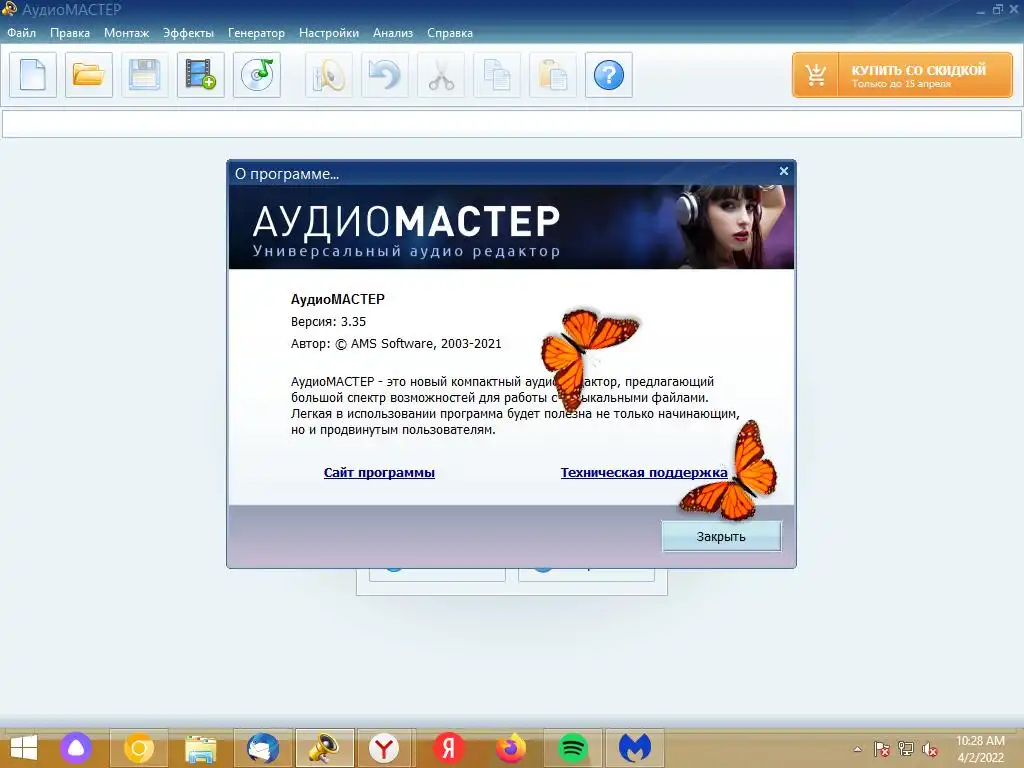The height and width of the screenshot is (768, 1024).
Task: Click the audio CD music-note icon
Action: 257,75
